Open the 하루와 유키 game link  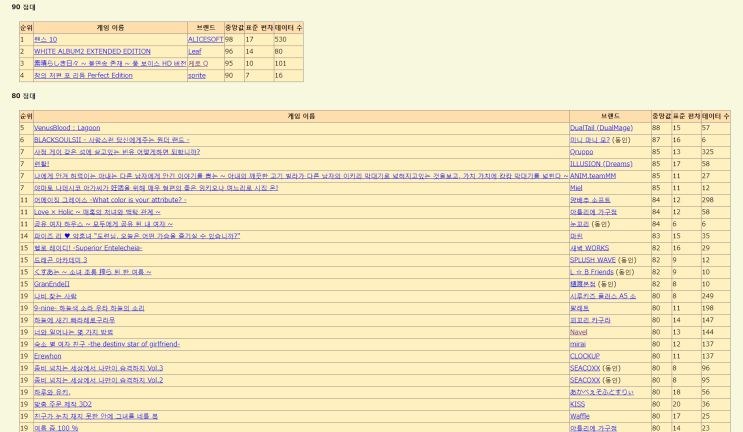(x=52, y=392)
